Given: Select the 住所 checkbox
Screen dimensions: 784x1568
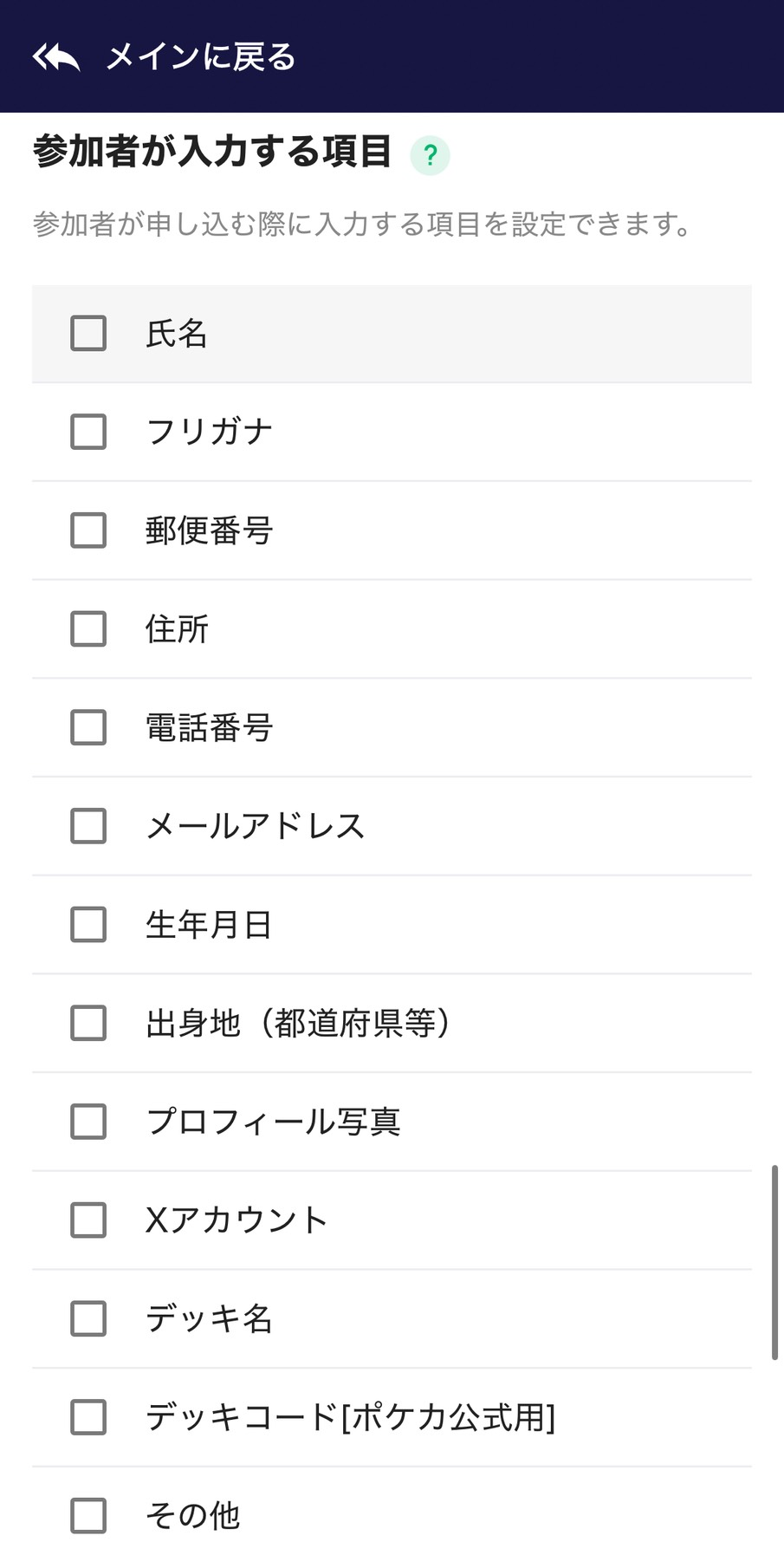Looking at the screenshot, I should pos(88,629).
